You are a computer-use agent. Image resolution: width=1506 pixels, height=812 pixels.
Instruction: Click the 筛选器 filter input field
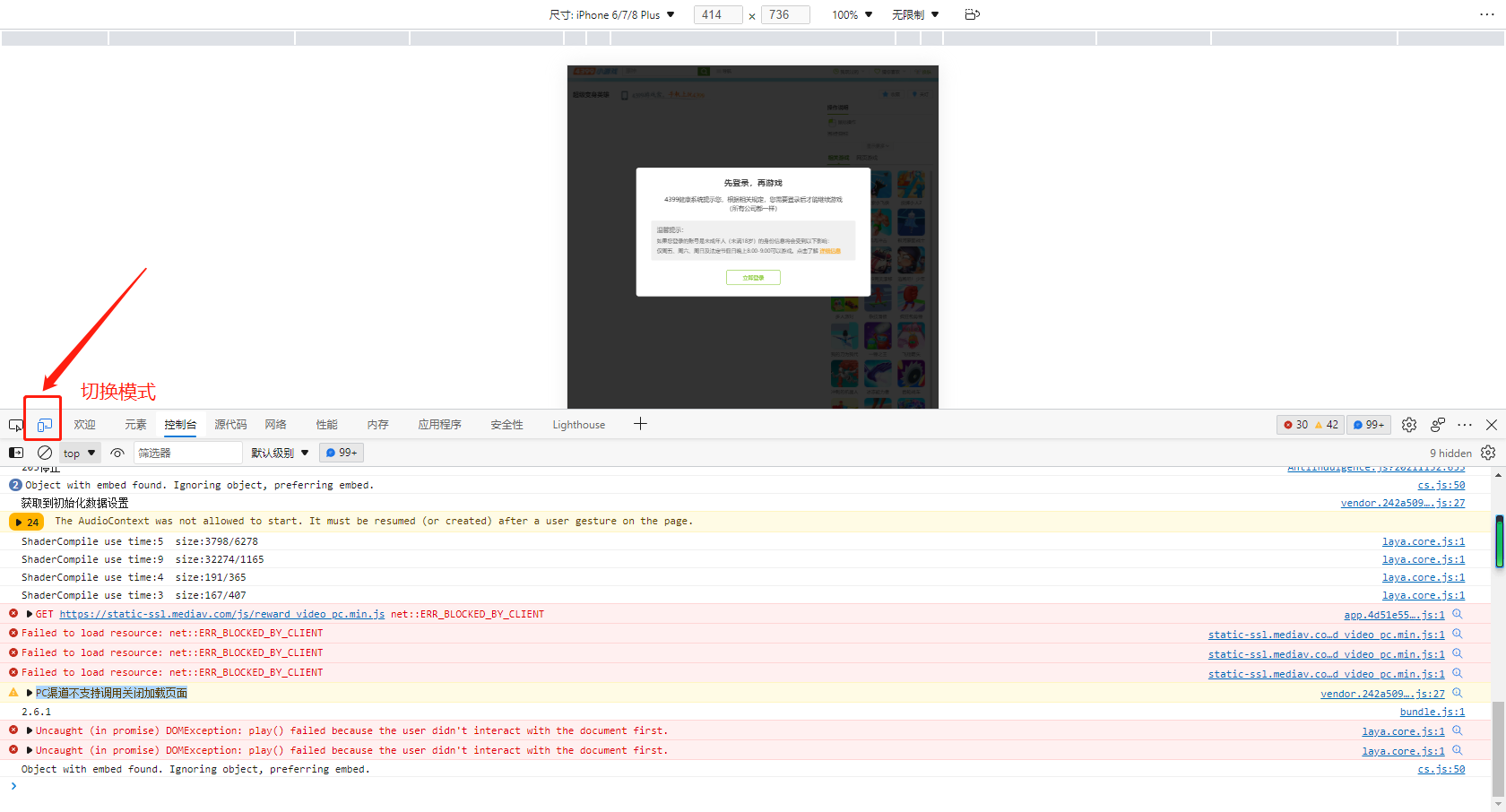(x=188, y=453)
